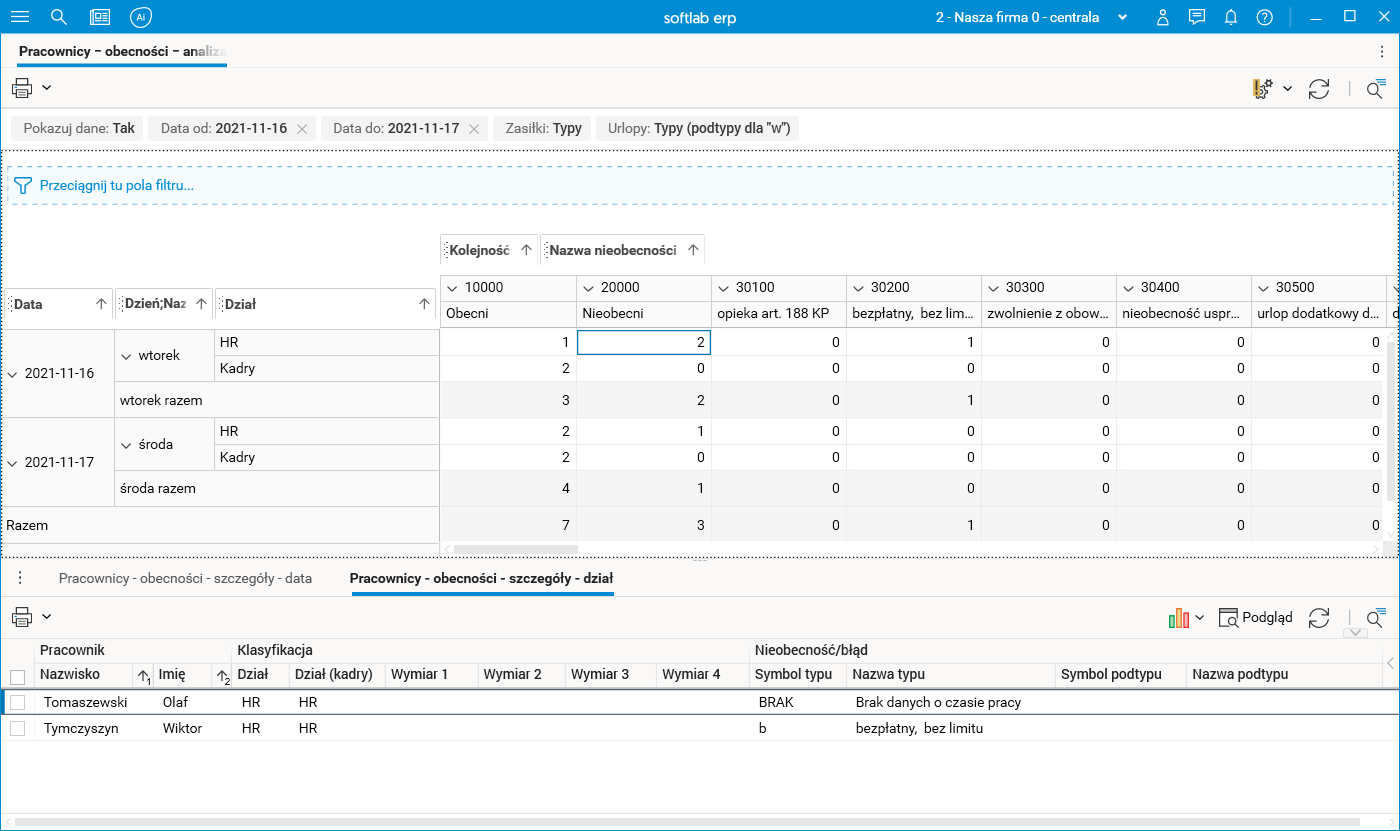Click the user profile icon
The image size is (1400, 831).
coord(1162,17)
